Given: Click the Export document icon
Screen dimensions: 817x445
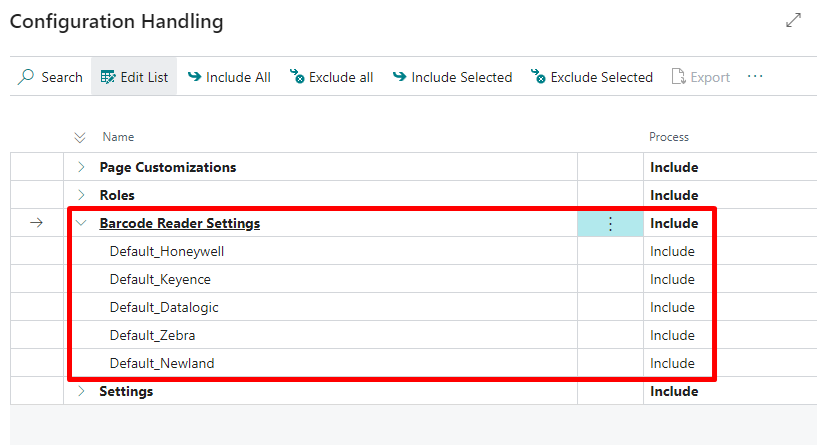Looking at the screenshot, I should coord(678,77).
